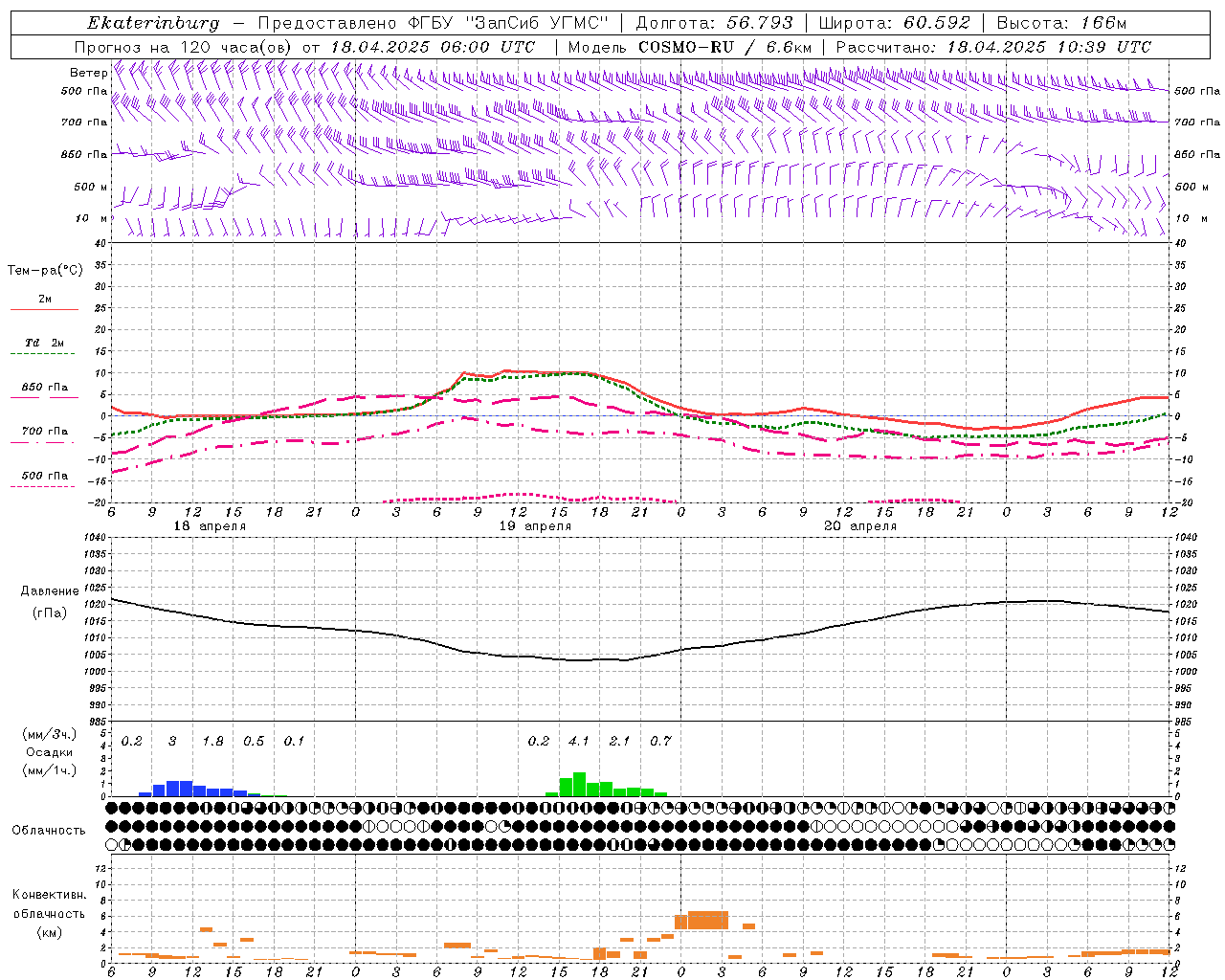Click the forecast start time '18.04.2025 06:00 UTC'
Screen dimensions: 1225x980
(433, 47)
